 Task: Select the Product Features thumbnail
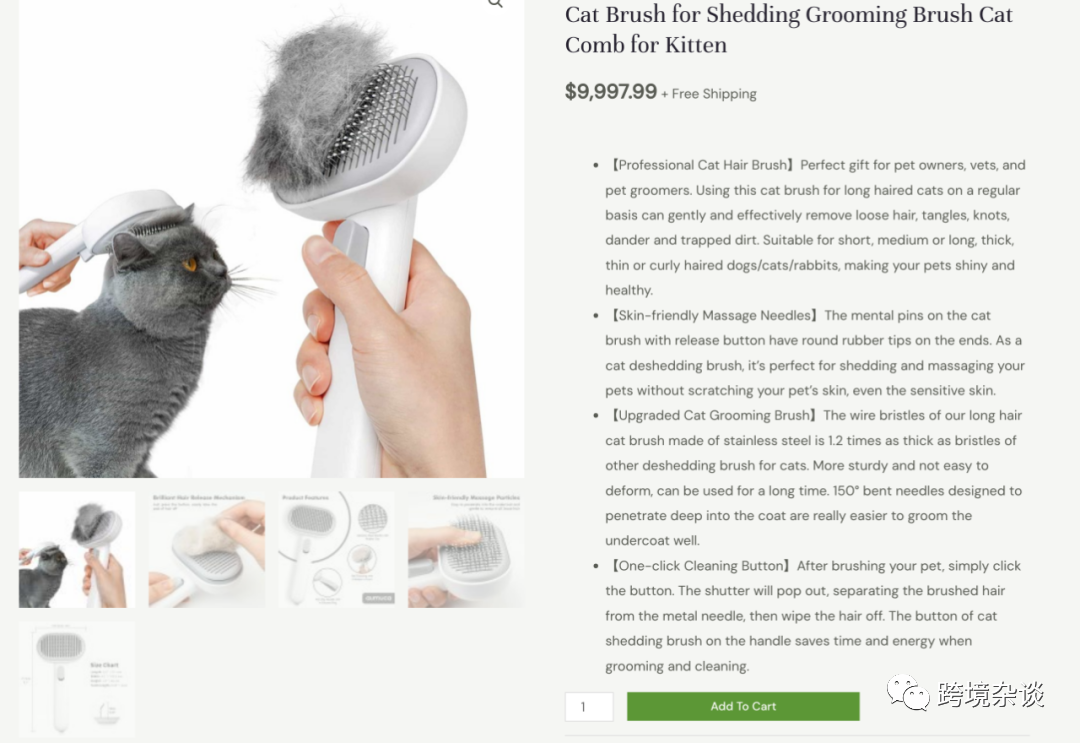[x=337, y=550]
